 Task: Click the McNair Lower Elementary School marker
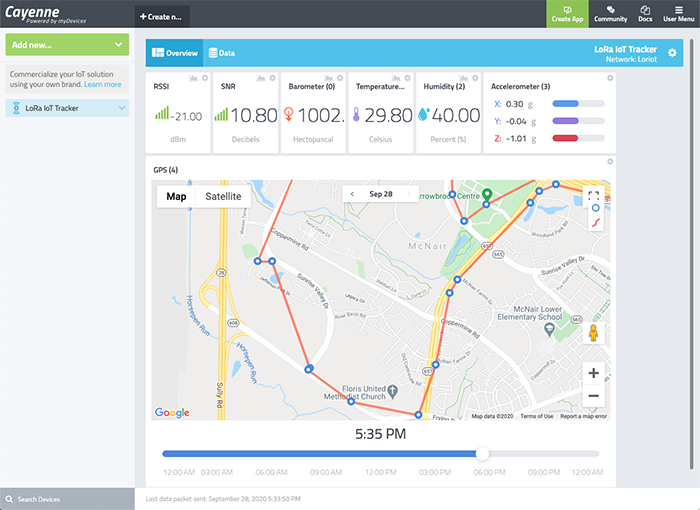tap(549, 330)
